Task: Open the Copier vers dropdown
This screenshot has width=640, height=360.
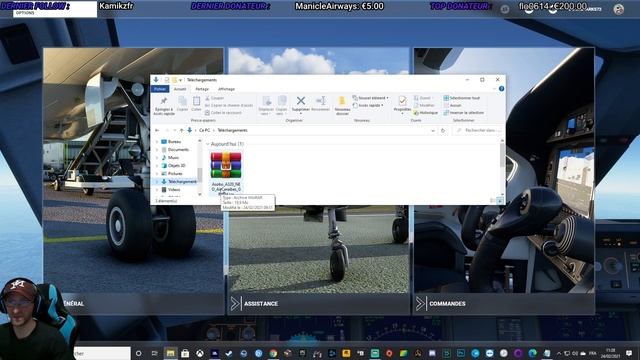Action: (282, 106)
